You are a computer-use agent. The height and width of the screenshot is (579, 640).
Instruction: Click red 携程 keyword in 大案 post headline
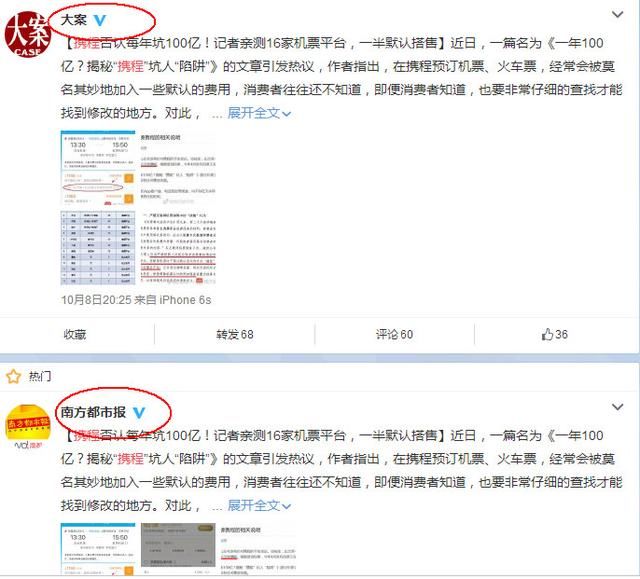click(x=87, y=43)
